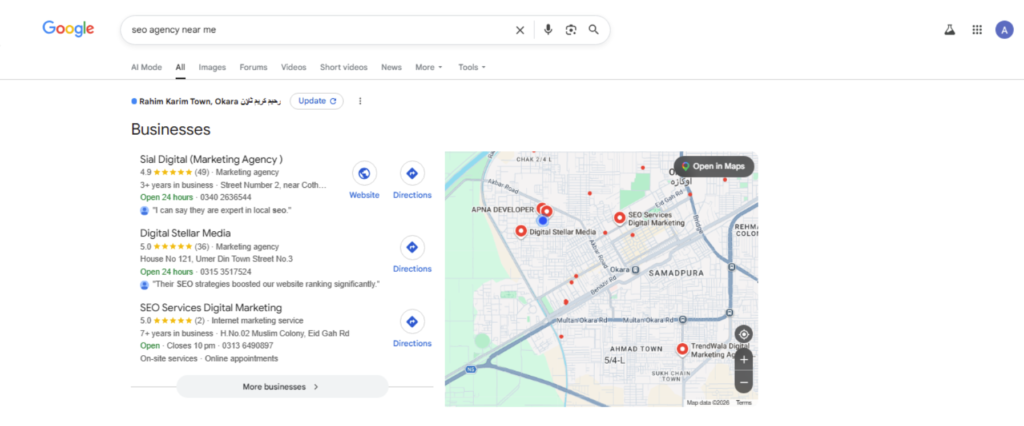This screenshot has width=1024, height=426.
Task: Click Digital Stellar Media map pin
Action: coord(521,231)
